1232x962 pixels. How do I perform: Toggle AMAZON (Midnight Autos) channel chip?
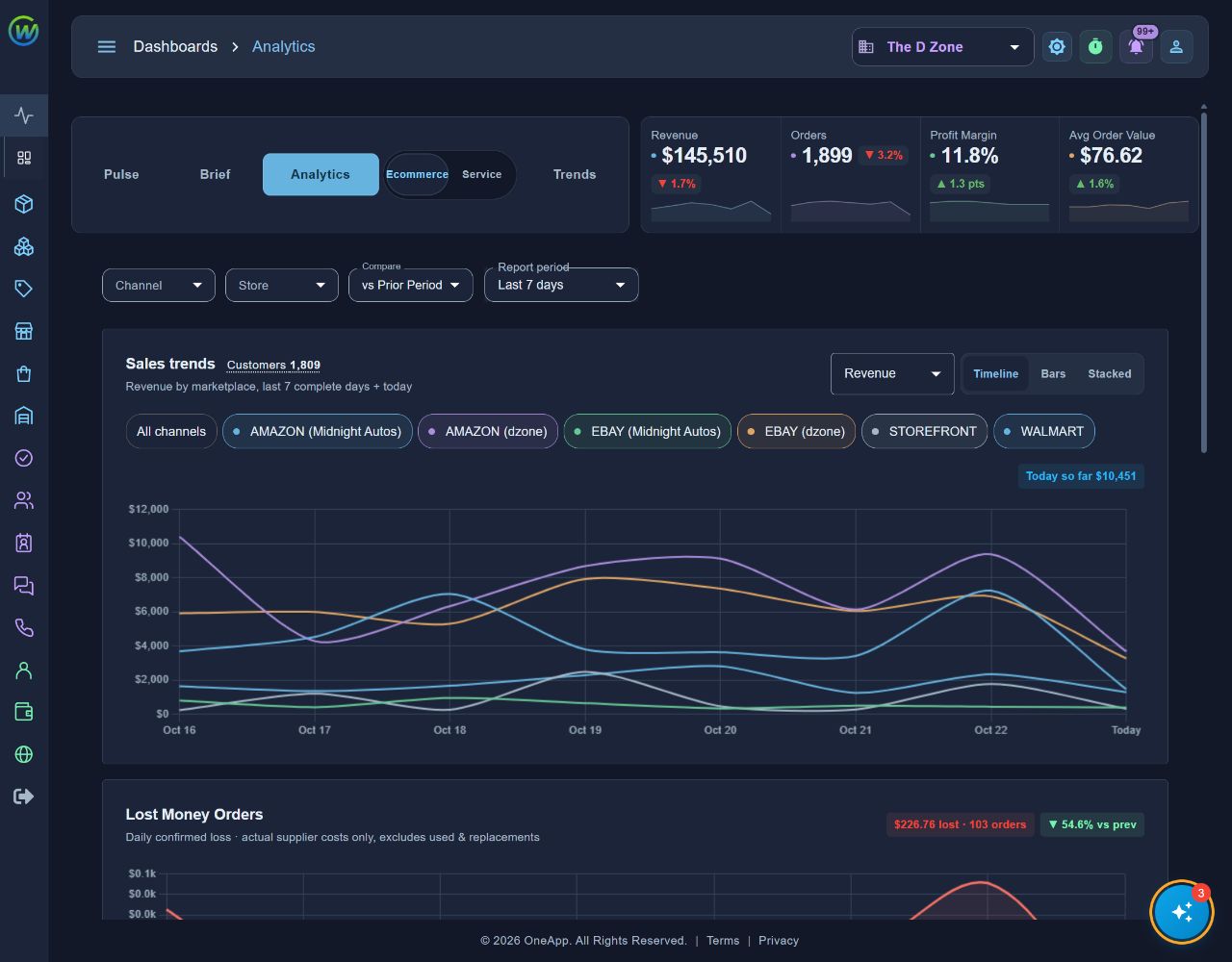318,431
